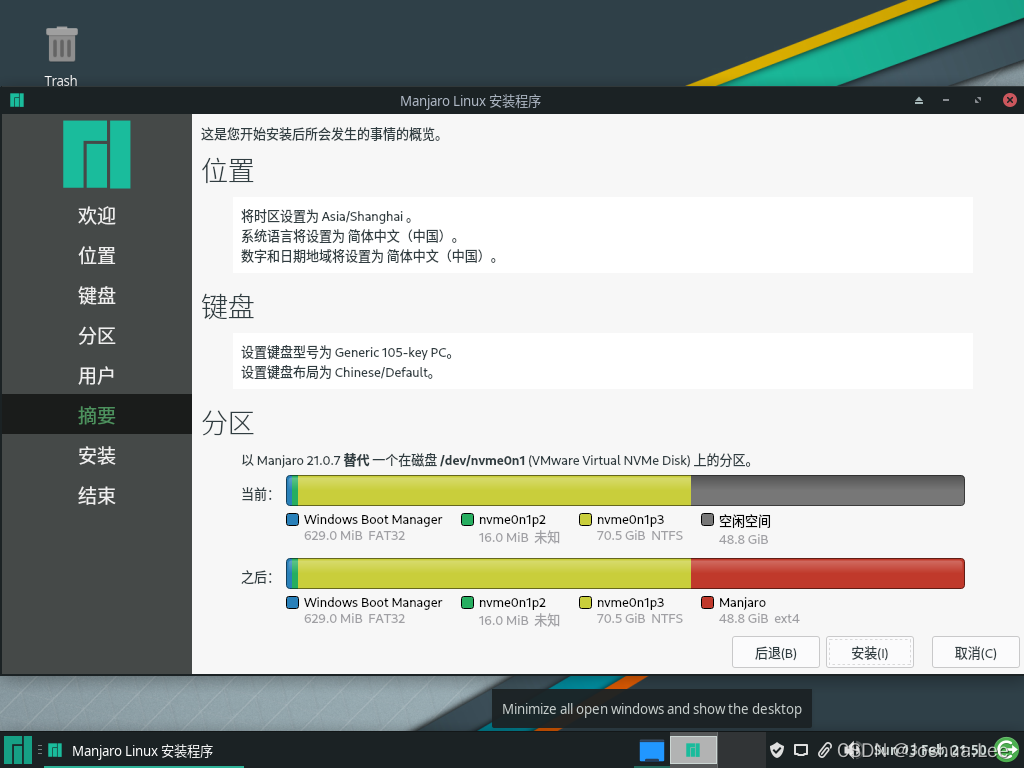Click yellow NTFS segment of 之后 bar

click(494, 573)
